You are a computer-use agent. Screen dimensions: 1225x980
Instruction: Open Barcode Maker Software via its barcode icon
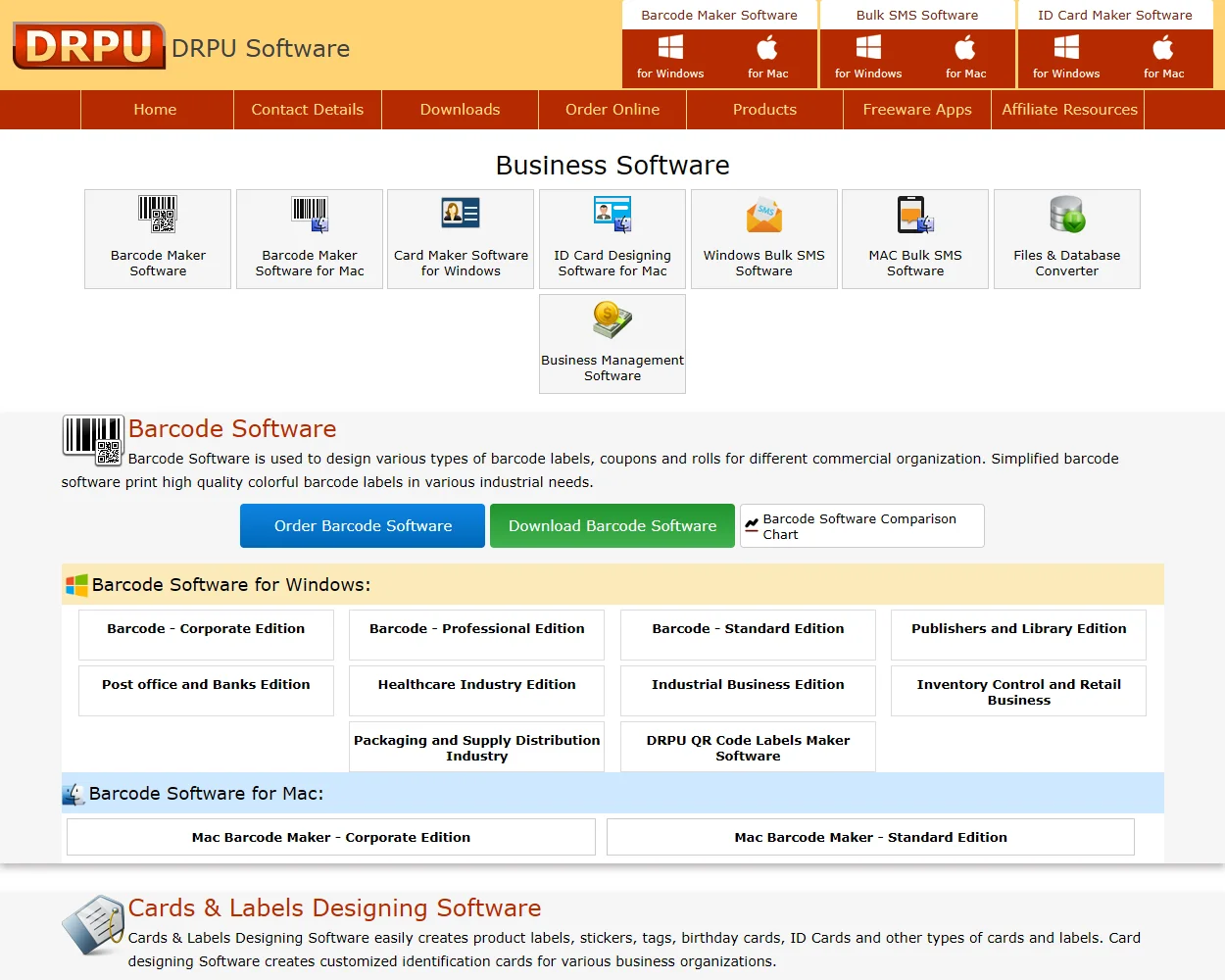click(x=157, y=214)
